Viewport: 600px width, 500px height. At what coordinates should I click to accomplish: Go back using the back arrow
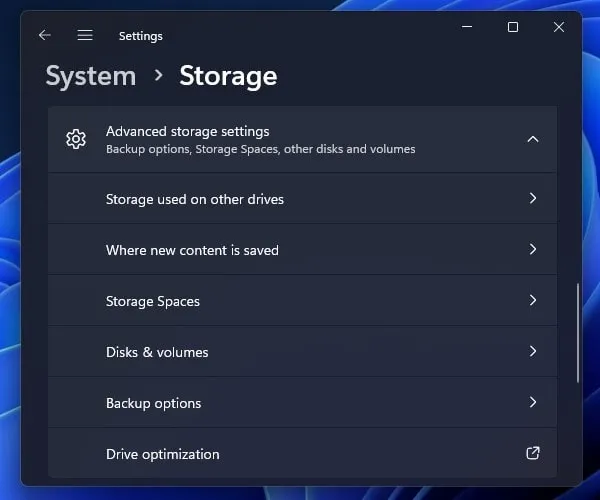[x=45, y=35]
